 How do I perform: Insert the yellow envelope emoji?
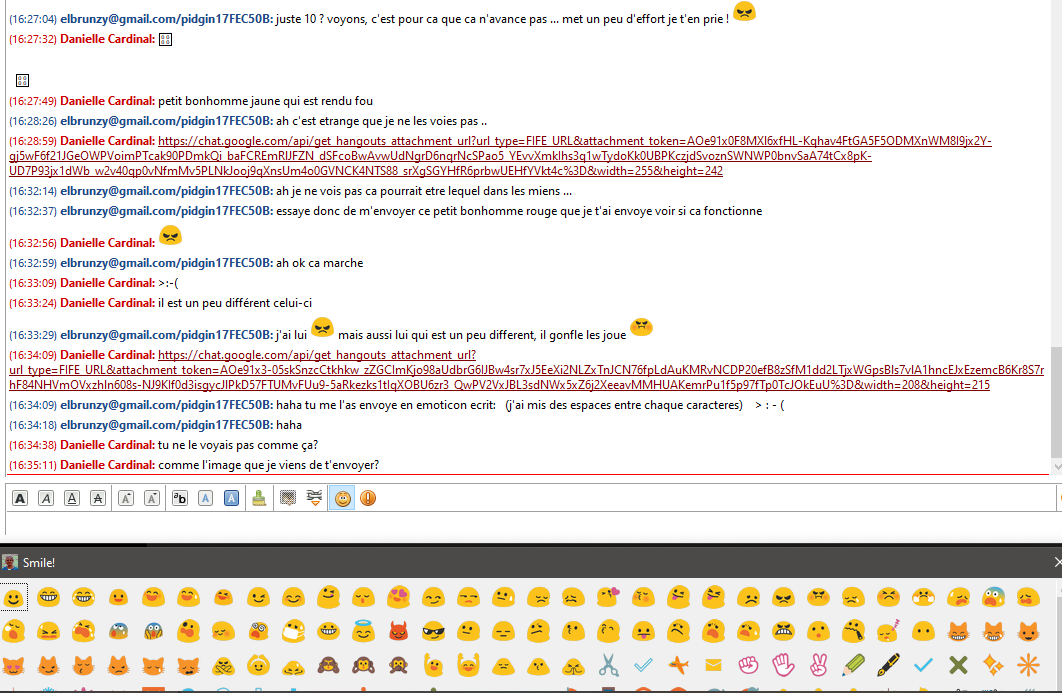click(x=713, y=666)
